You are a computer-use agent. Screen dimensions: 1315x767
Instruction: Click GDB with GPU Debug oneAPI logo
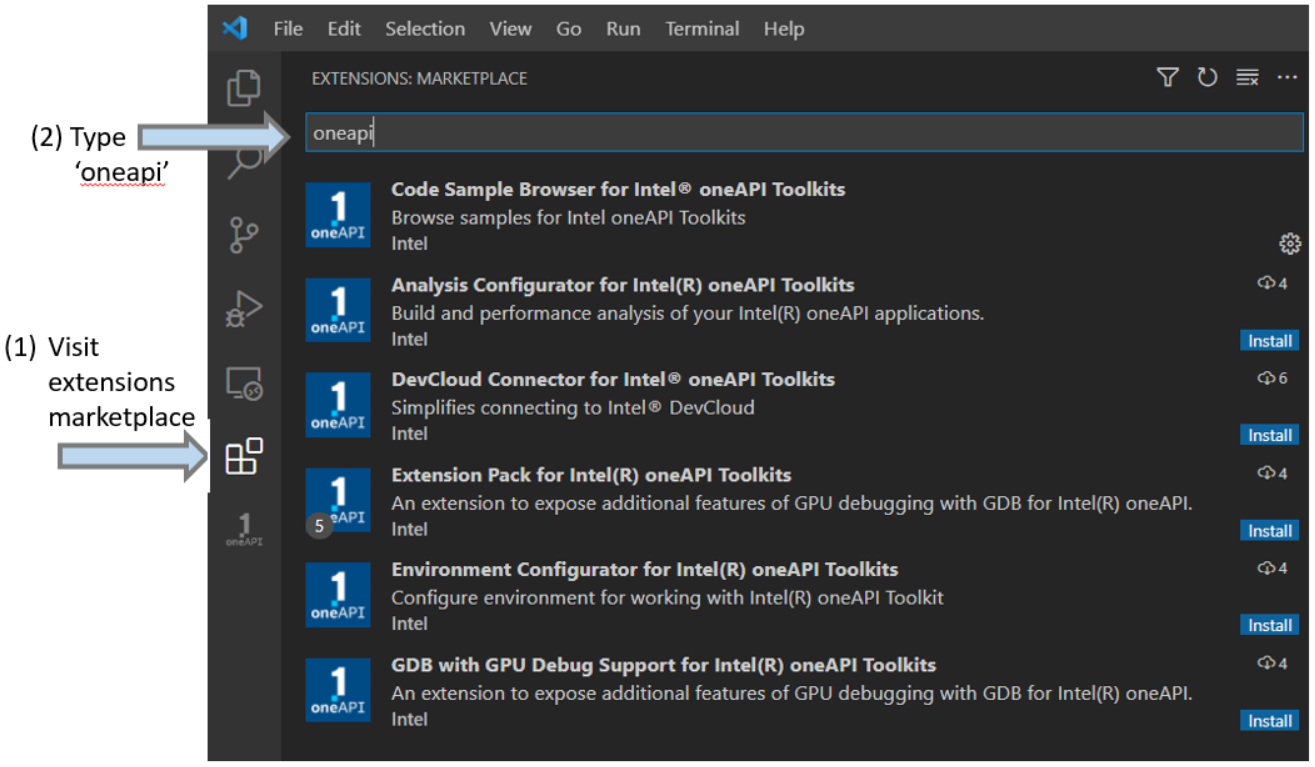[x=338, y=690]
